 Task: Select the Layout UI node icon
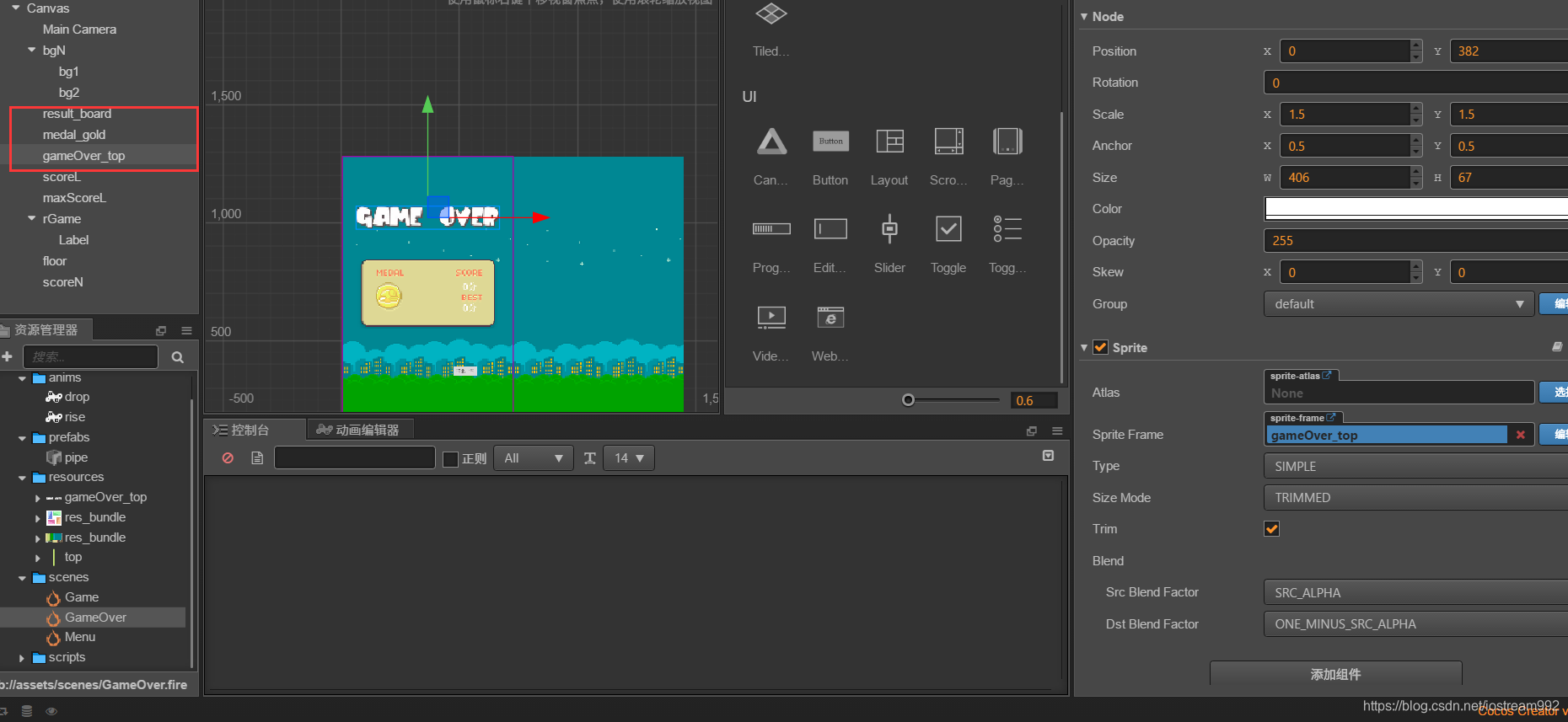(889, 142)
